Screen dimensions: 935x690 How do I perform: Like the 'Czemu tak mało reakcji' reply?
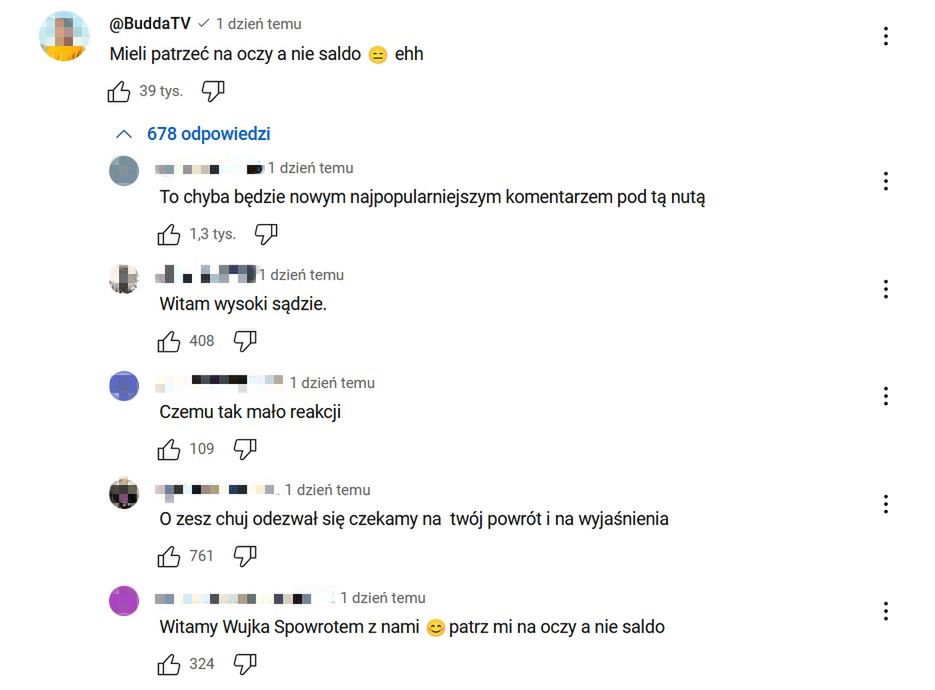coord(169,449)
